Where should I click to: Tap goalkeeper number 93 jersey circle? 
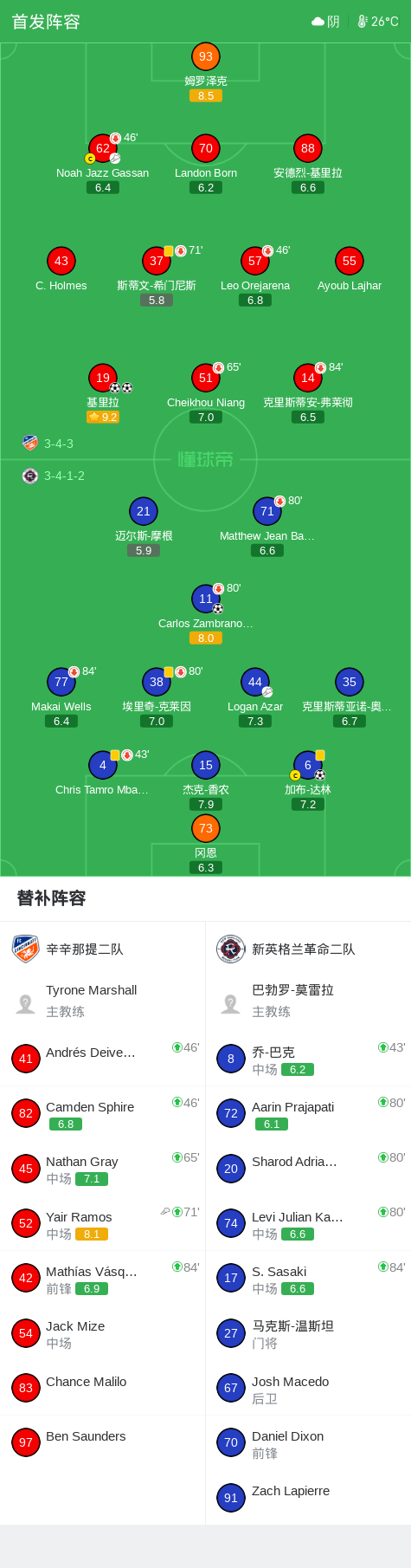206,56
